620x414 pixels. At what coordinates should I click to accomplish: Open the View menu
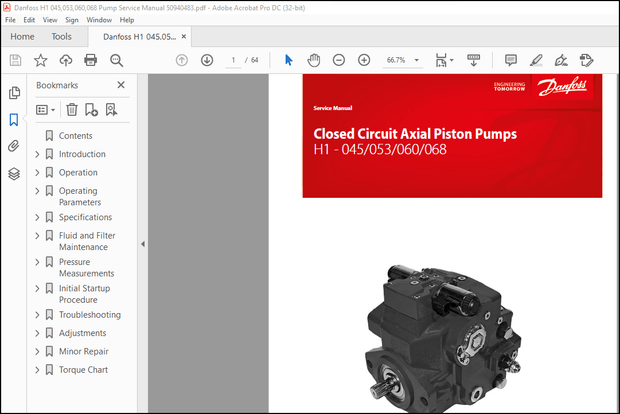(50, 20)
